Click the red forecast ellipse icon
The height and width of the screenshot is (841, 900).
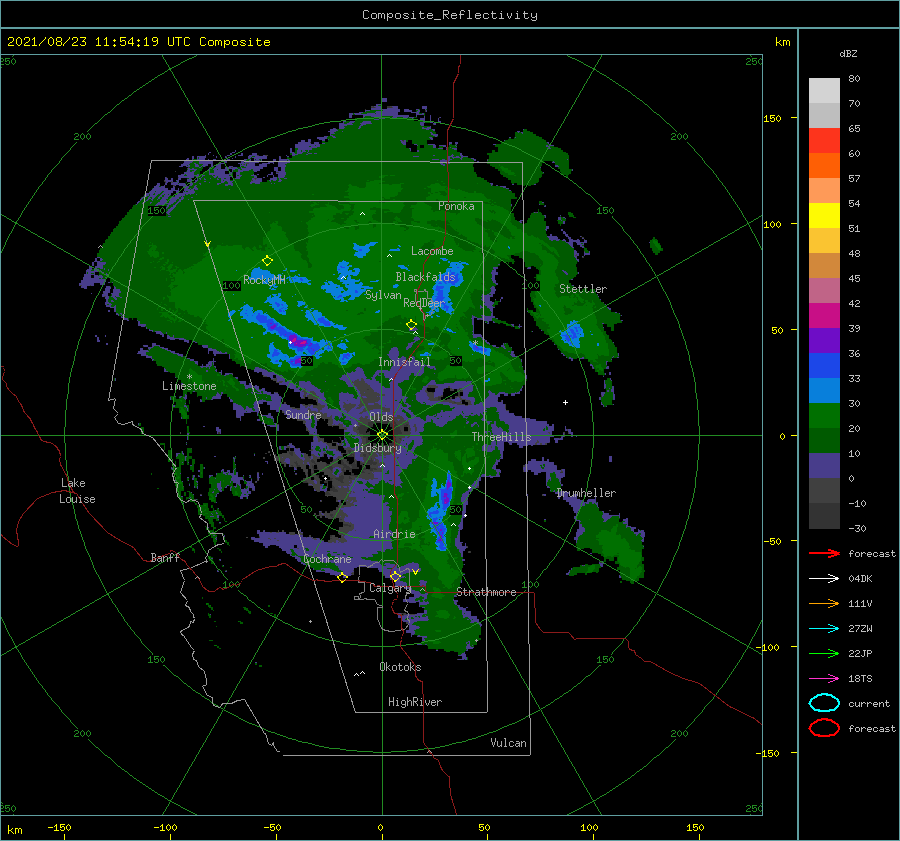[824, 728]
